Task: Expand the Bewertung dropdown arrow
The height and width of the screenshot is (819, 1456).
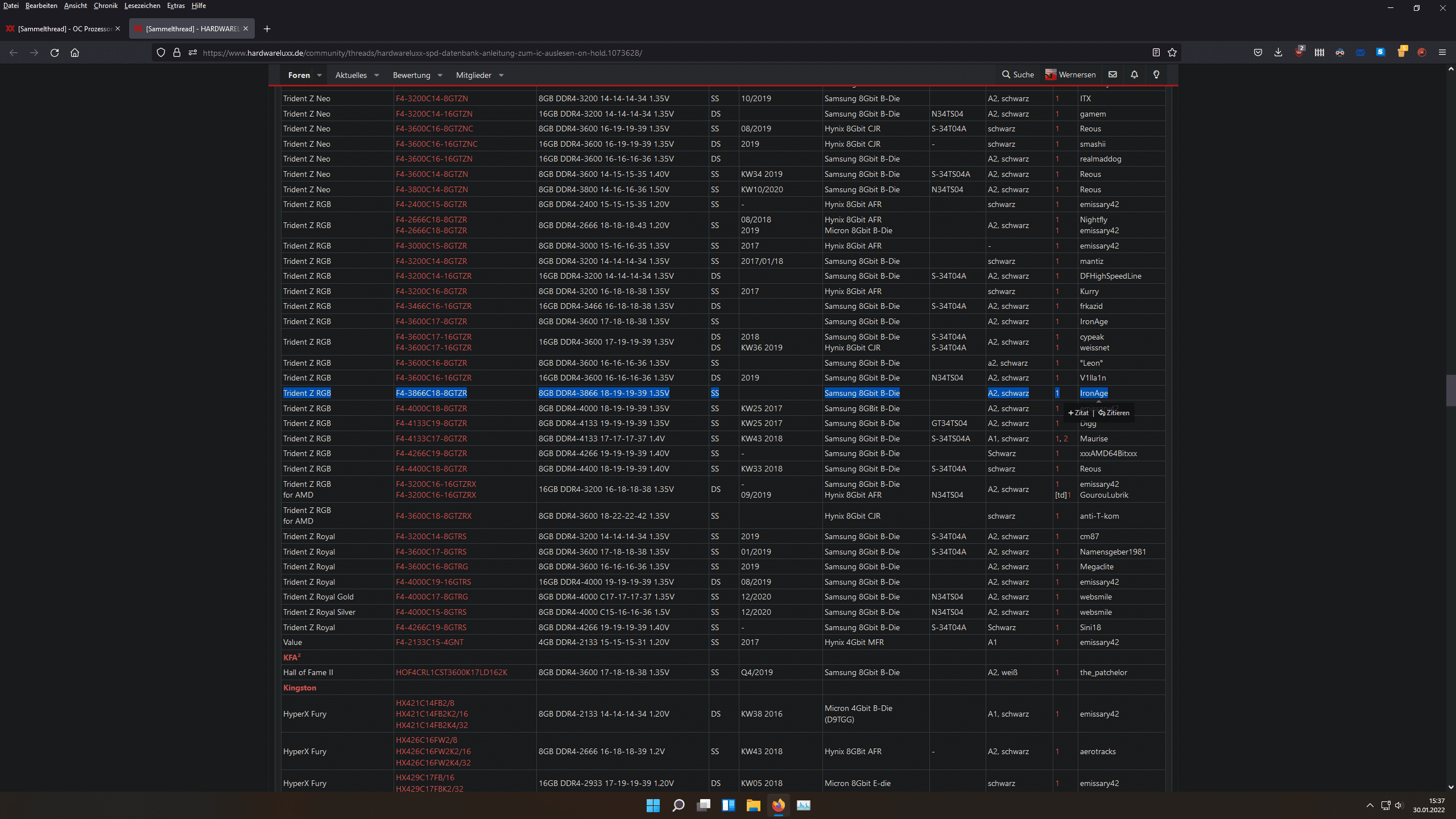Action: [x=440, y=75]
